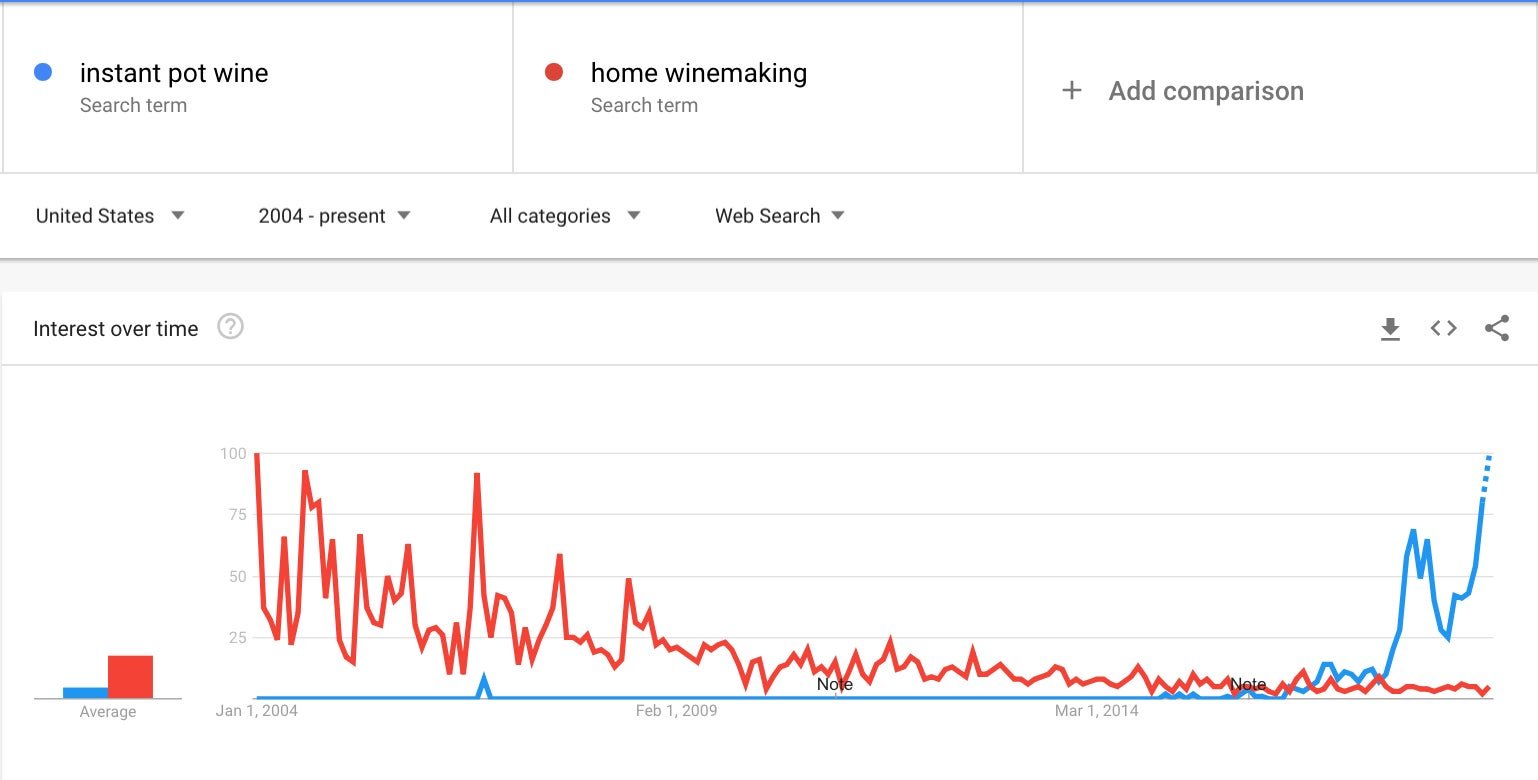Click the dotted blue forecast line end
The image size is (1538, 780).
click(x=1489, y=458)
